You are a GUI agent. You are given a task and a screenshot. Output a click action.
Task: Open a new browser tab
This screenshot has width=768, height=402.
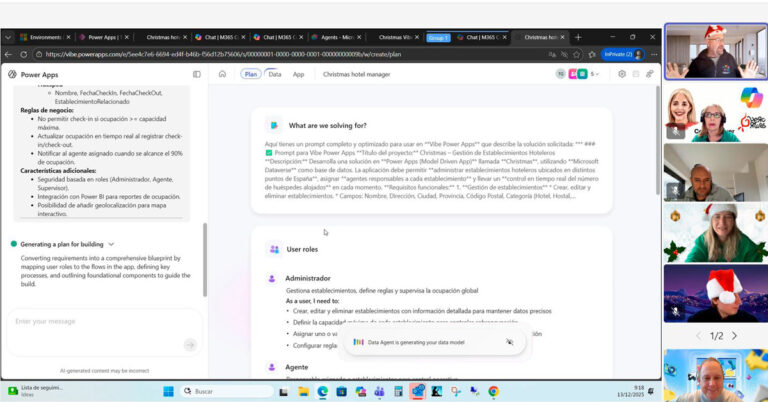(578, 37)
